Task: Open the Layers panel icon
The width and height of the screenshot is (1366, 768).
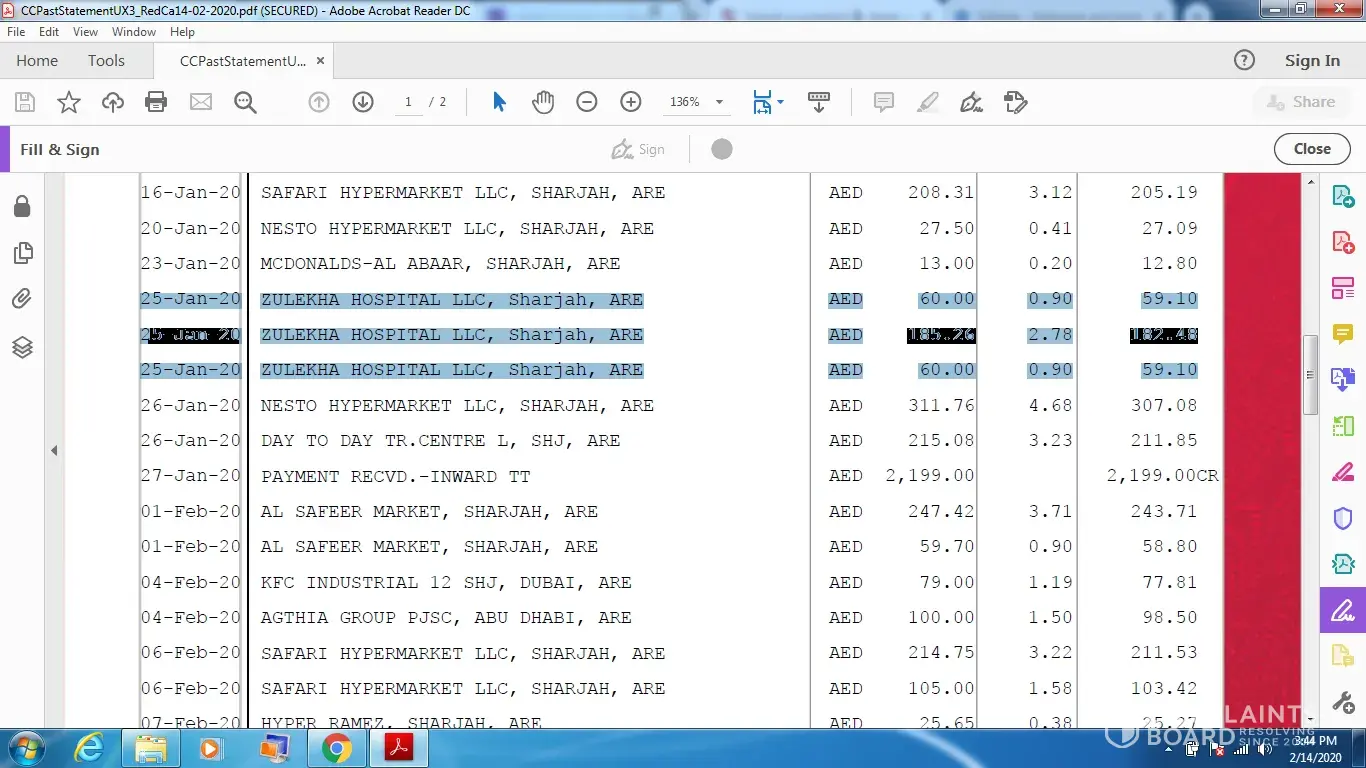Action: click(22, 347)
